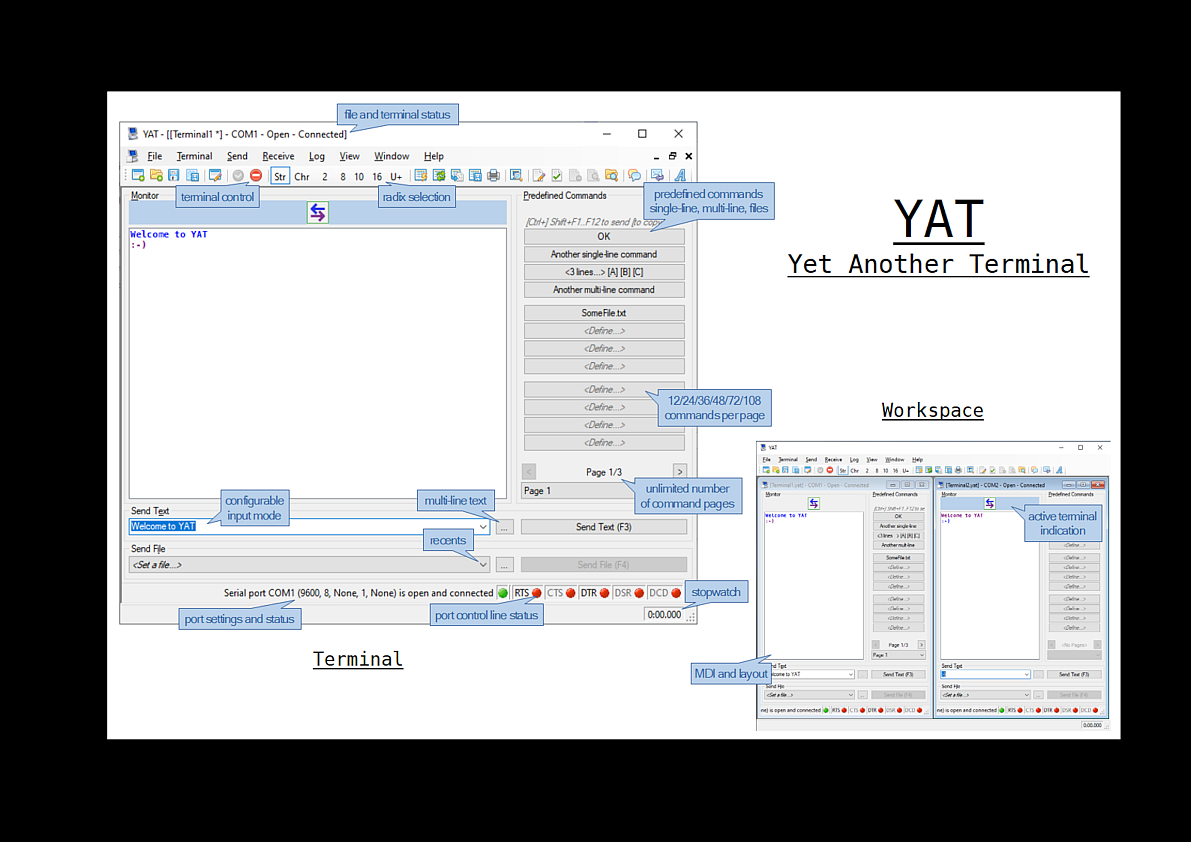The height and width of the screenshot is (842, 1191).
Task: Click the Find magnifier toolbar icon
Action: pyautogui.click(x=517, y=176)
